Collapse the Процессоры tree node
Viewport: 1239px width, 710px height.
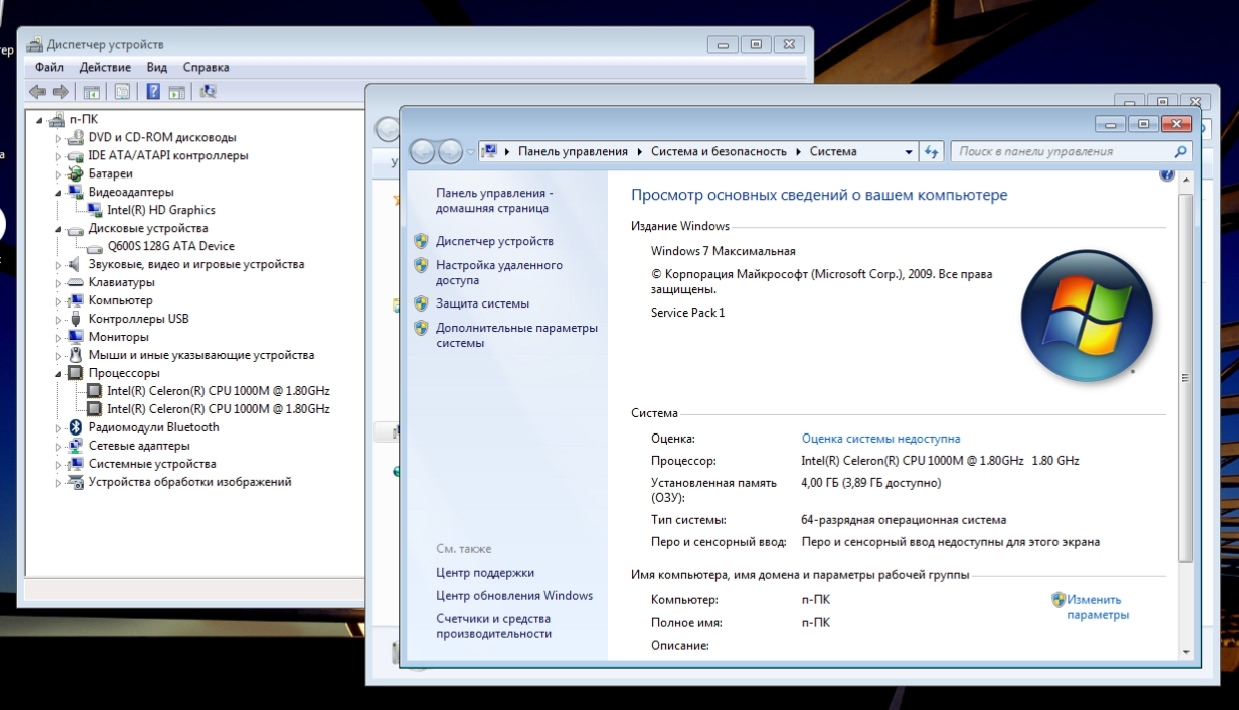(59, 373)
